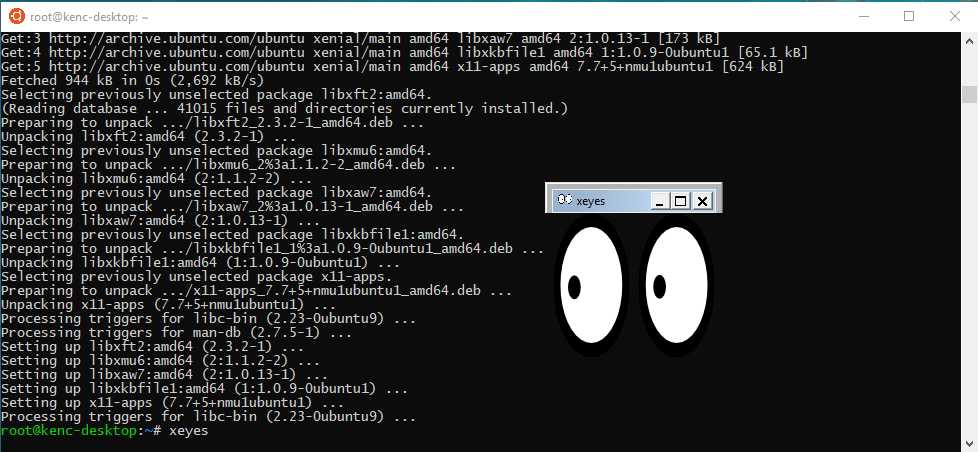
Task: Click "Unpacking libxft2:amd64 (2.3.2-1)" line
Action: coord(148,136)
